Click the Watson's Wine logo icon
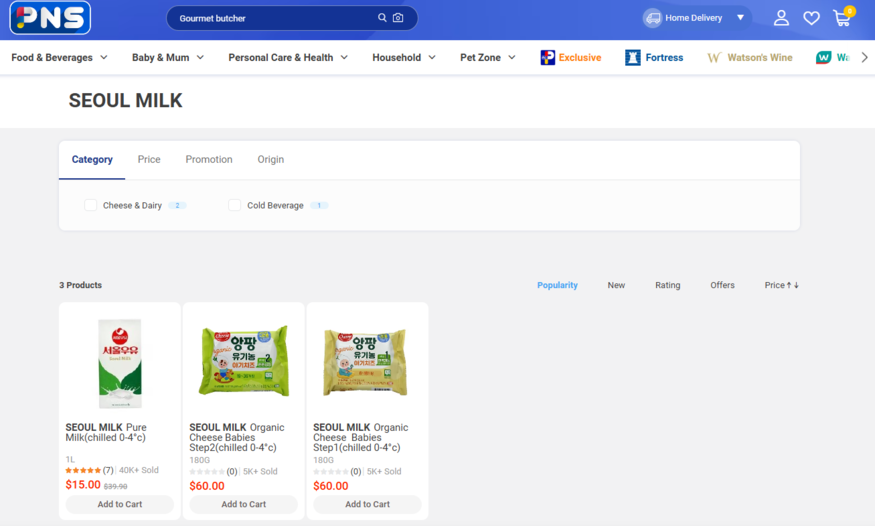The image size is (875, 526). click(714, 57)
